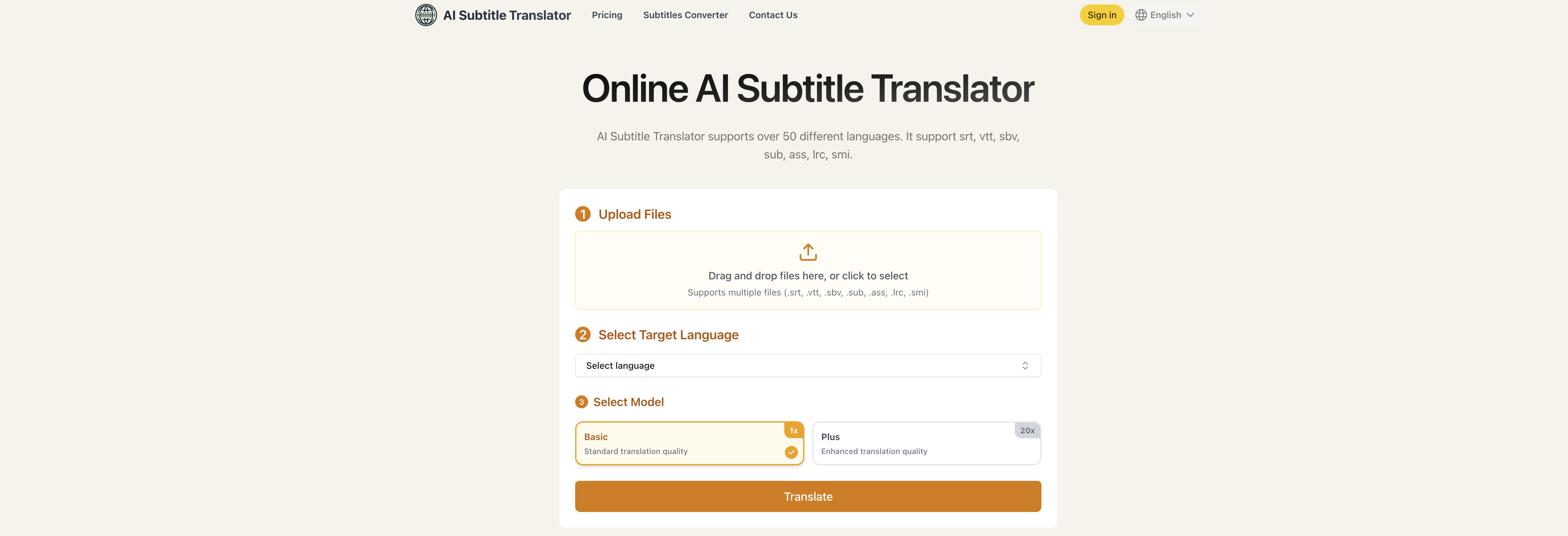Navigate to Subtitles Converter
Image resolution: width=1568 pixels, height=536 pixels.
(x=685, y=15)
